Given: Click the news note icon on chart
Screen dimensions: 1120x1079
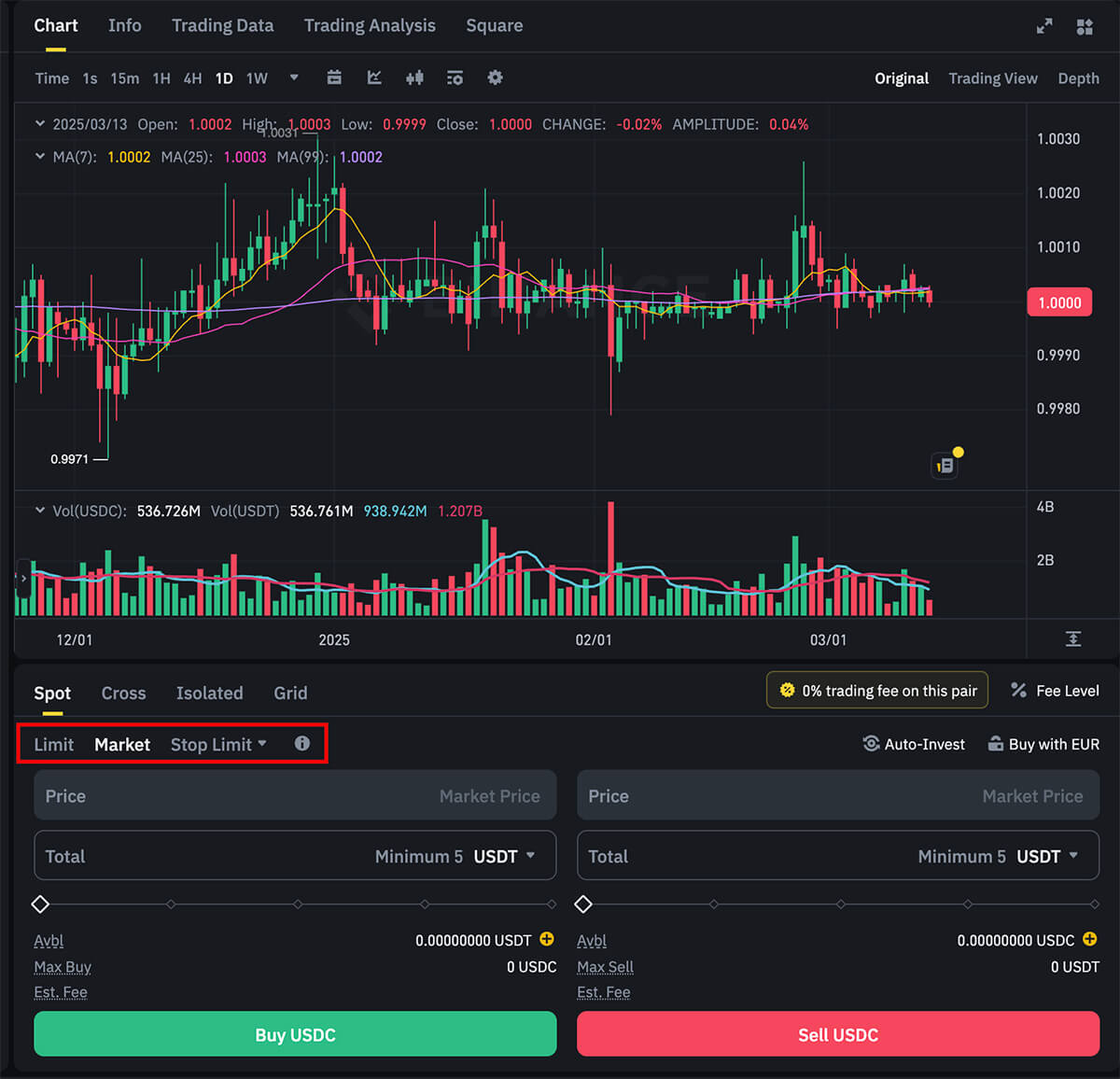Looking at the screenshot, I should click(945, 465).
